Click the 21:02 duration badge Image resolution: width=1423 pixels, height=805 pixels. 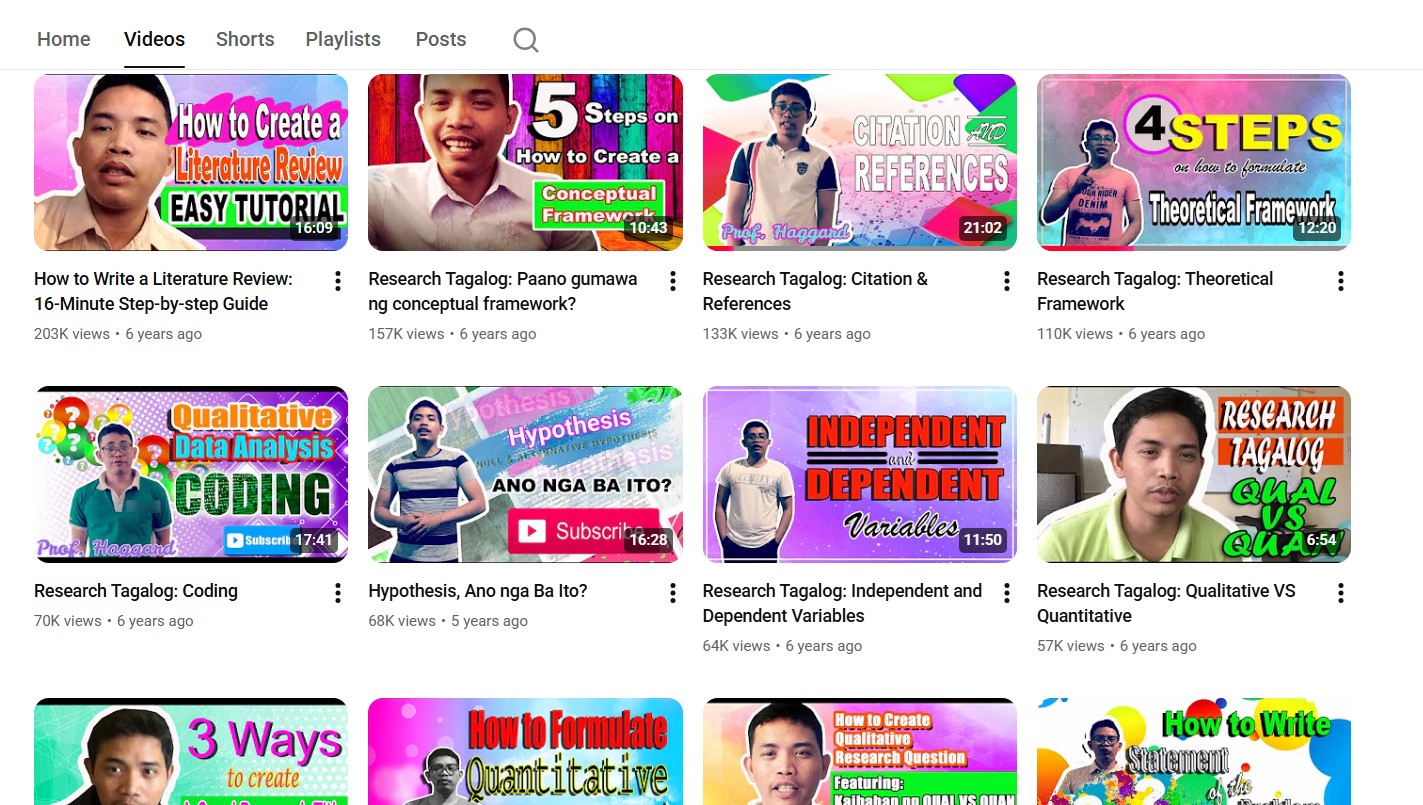982,228
